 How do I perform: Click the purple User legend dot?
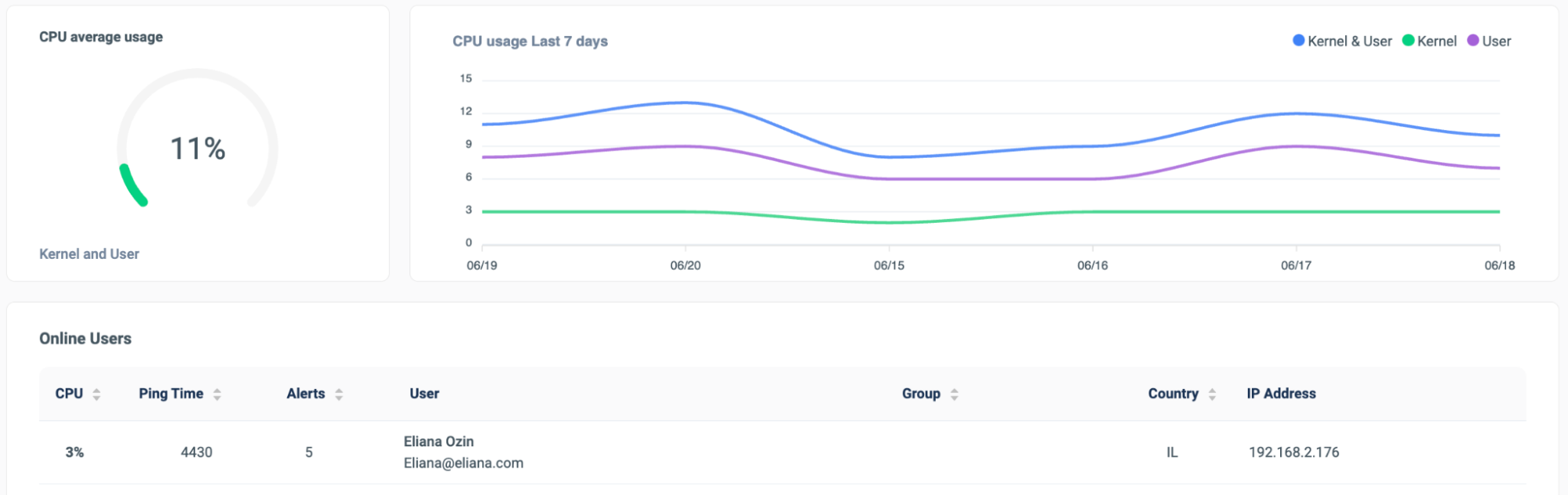point(1473,40)
